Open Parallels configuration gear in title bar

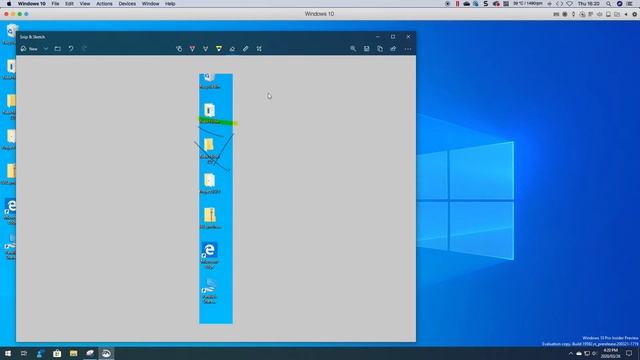(x=635, y=14)
